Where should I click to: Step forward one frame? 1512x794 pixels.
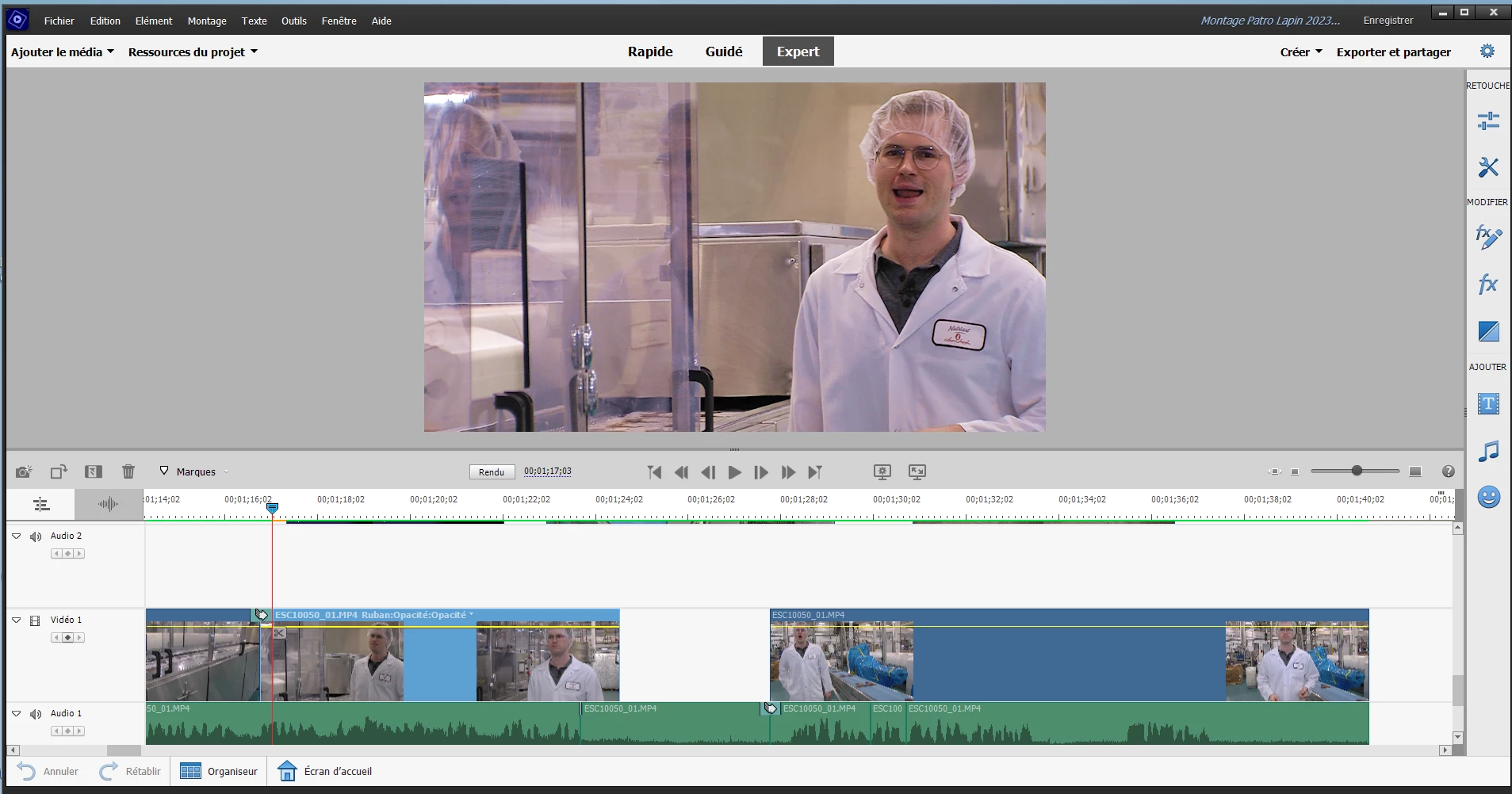[761, 472]
